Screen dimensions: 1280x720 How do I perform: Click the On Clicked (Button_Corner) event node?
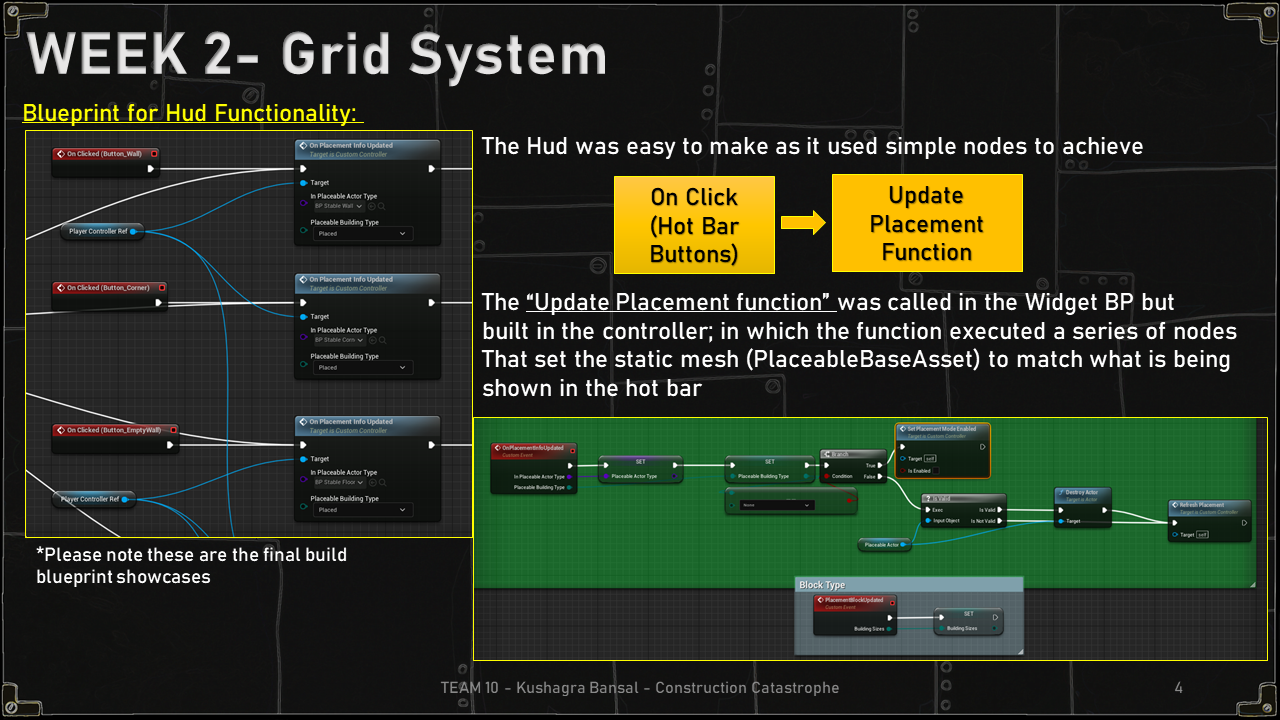pos(109,288)
